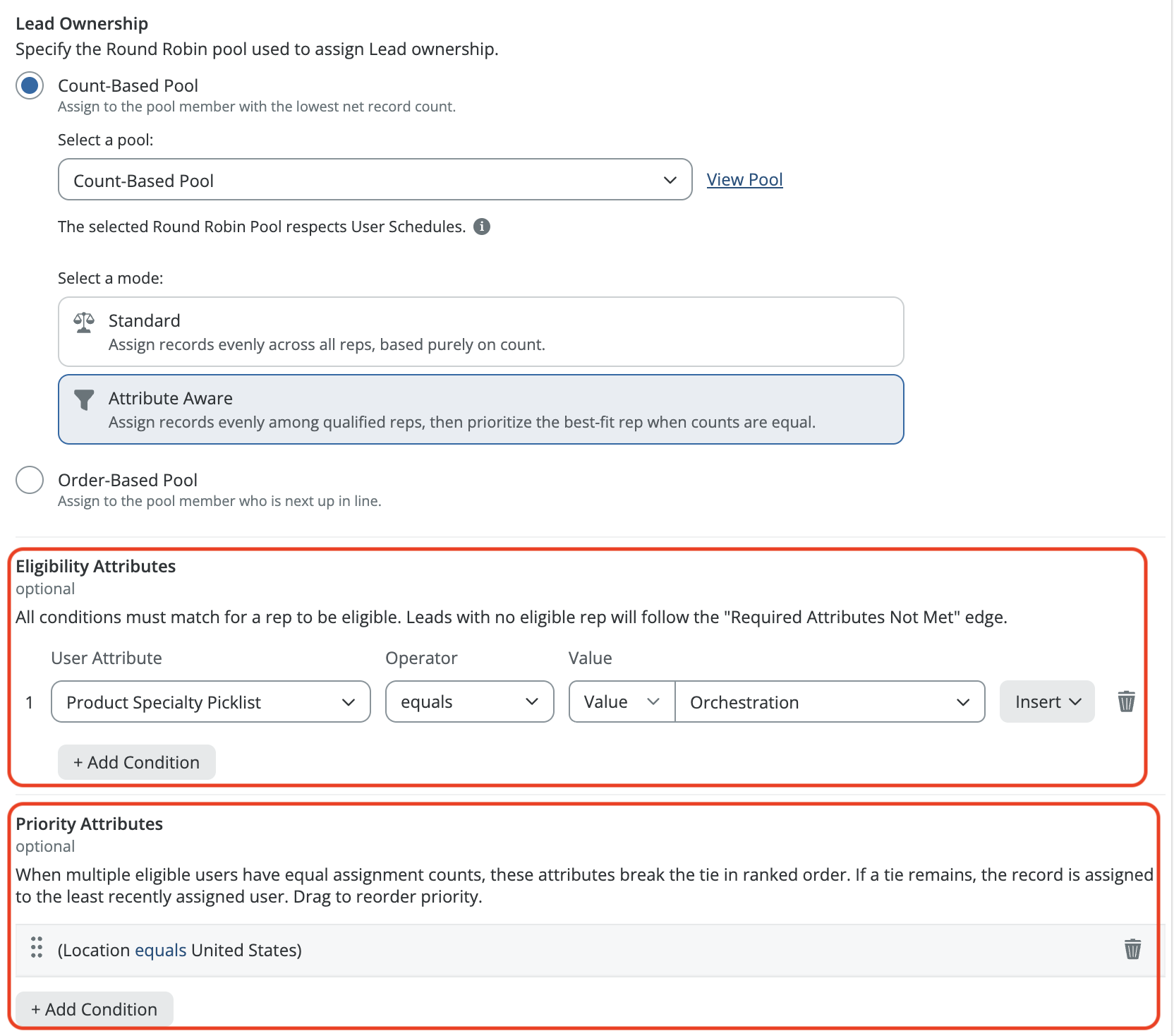
Task: Delete the Location equals United States condition
Action: point(1132,949)
